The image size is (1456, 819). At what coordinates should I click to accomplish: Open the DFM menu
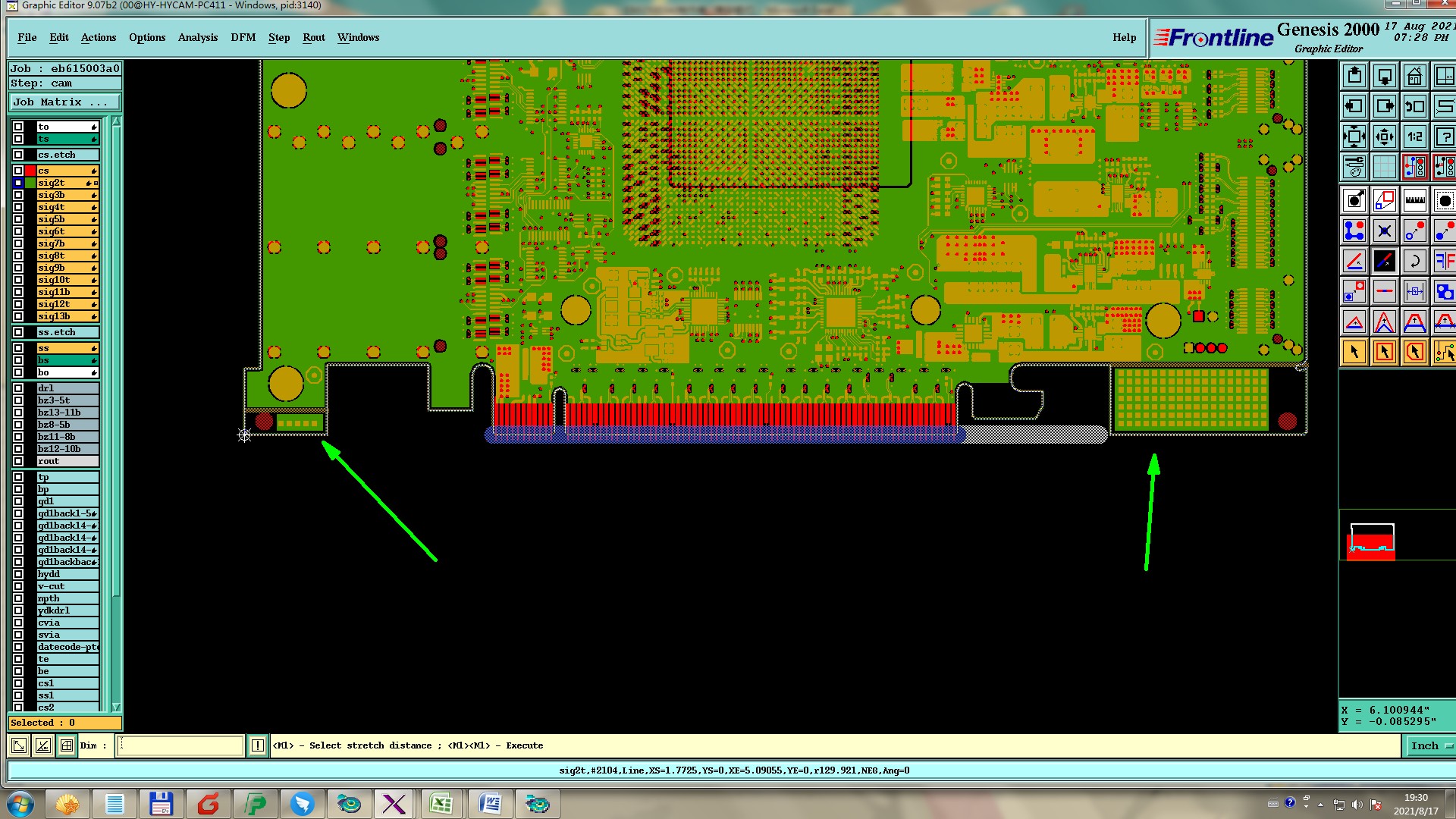point(243,37)
